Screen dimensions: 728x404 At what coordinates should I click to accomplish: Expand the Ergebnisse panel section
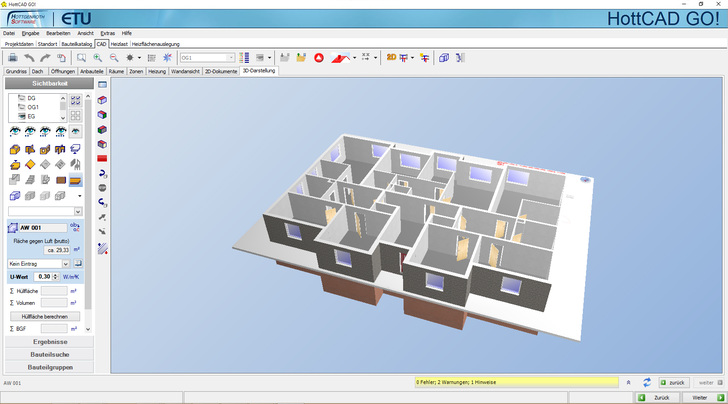(49, 342)
